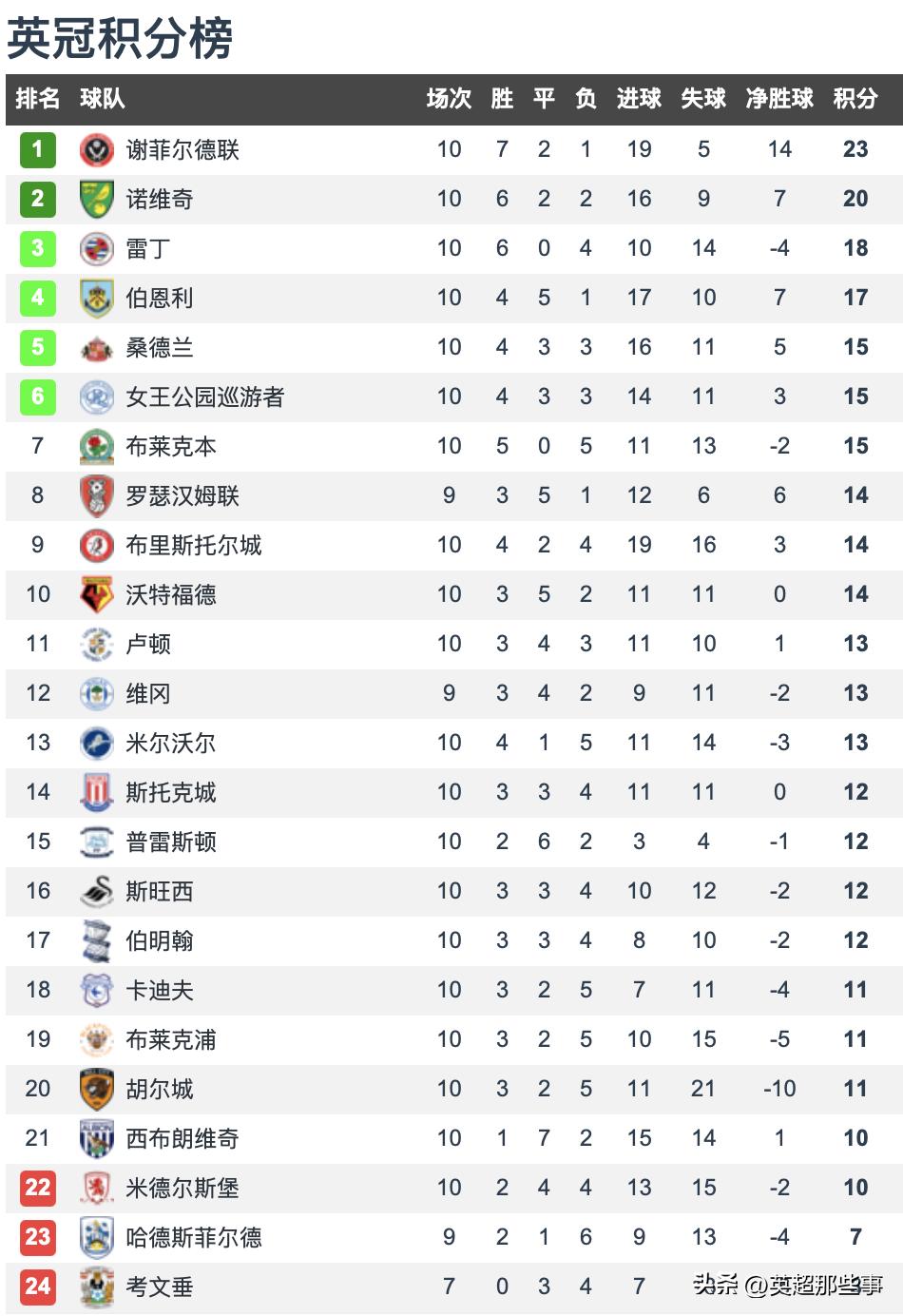Open the 米德尔斯堡 team link
This screenshot has width=903, height=1316.
click(183, 1188)
